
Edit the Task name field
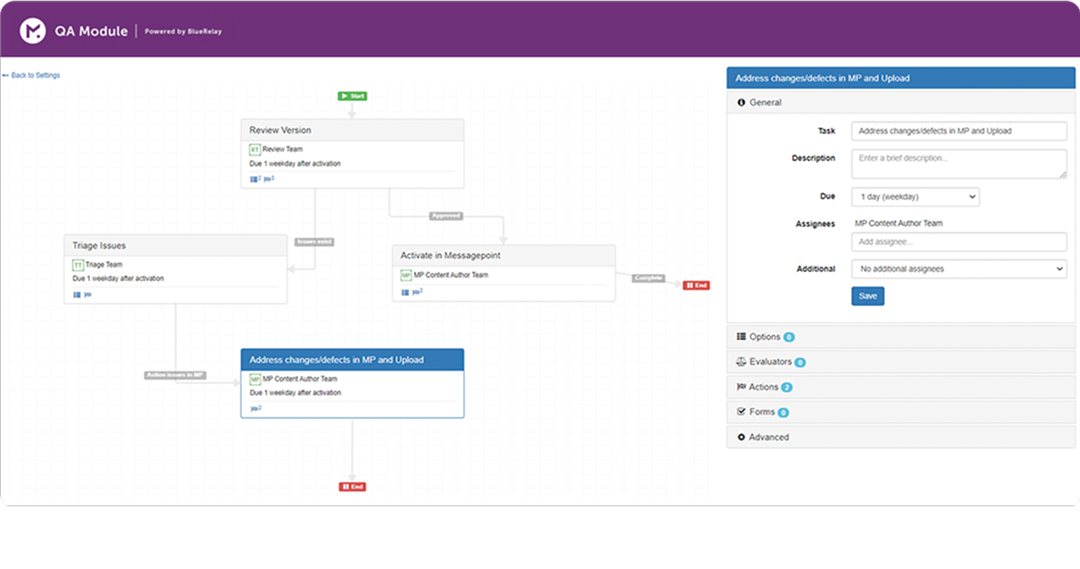coord(959,131)
